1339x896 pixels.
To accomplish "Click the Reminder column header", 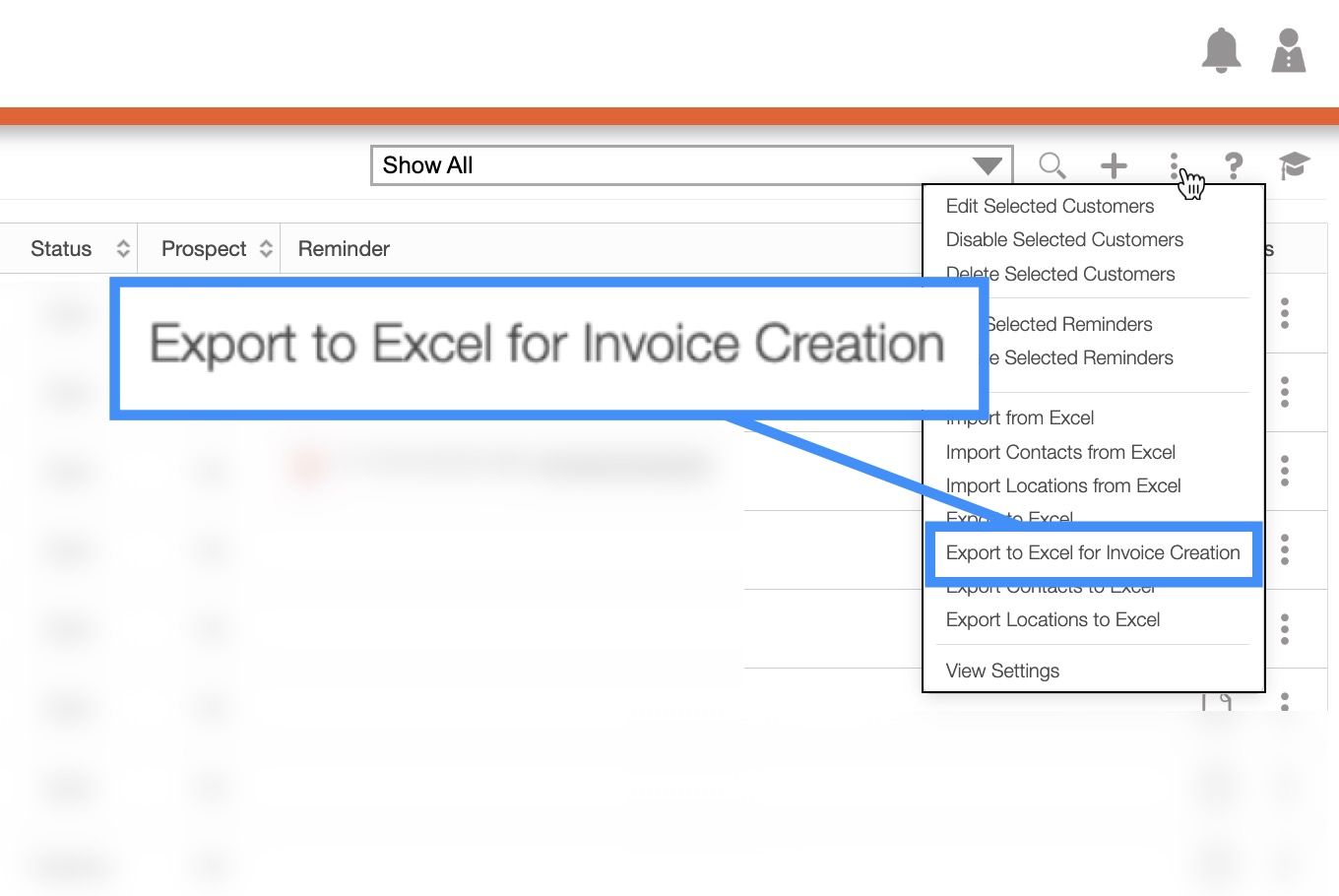I will [344, 249].
